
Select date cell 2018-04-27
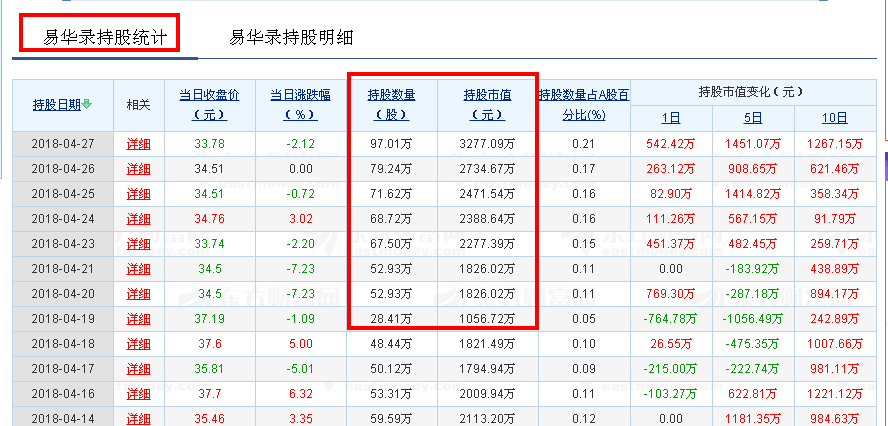coord(63,144)
